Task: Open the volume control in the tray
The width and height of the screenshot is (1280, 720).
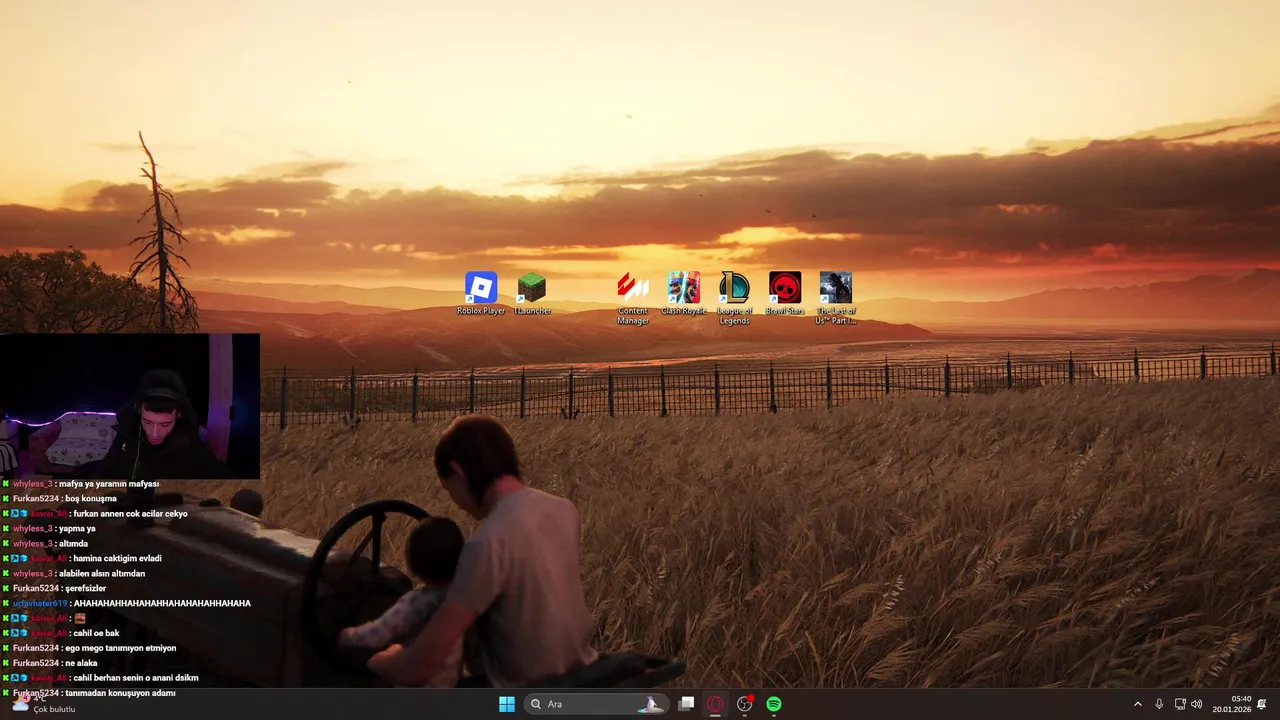Action: pyautogui.click(x=1197, y=704)
